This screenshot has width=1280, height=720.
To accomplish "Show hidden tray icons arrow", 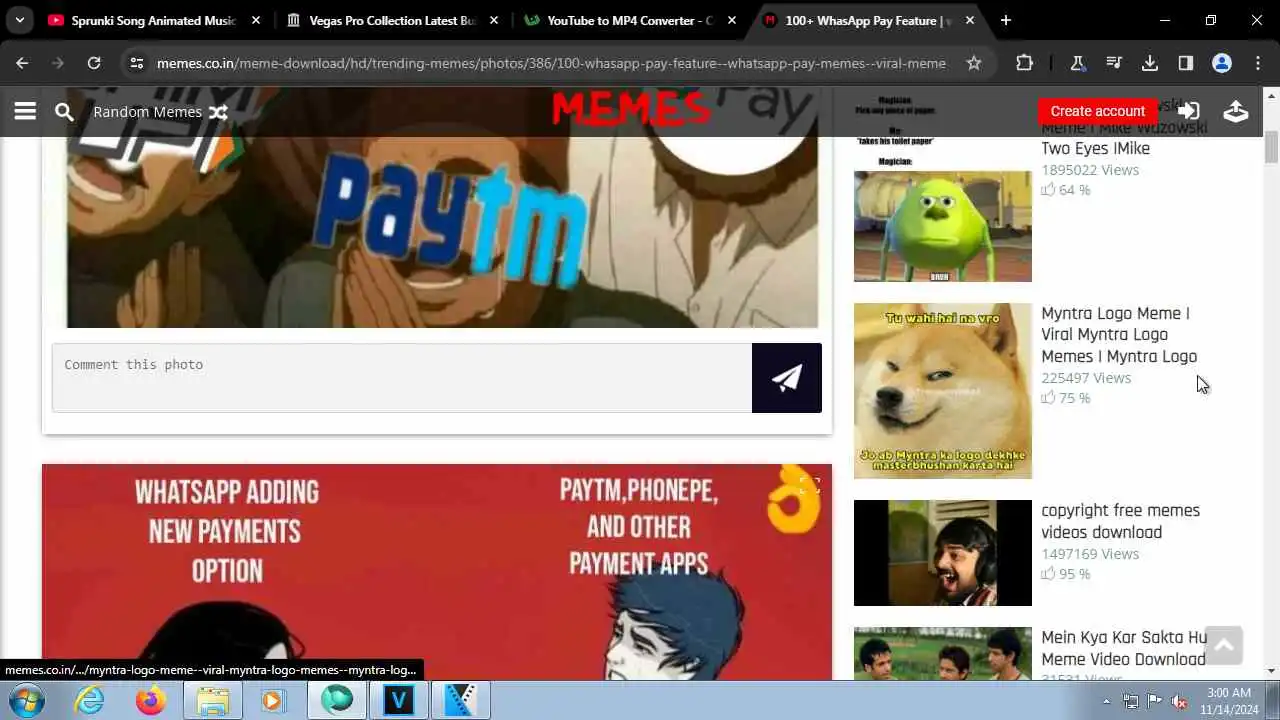I will (1106, 701).
